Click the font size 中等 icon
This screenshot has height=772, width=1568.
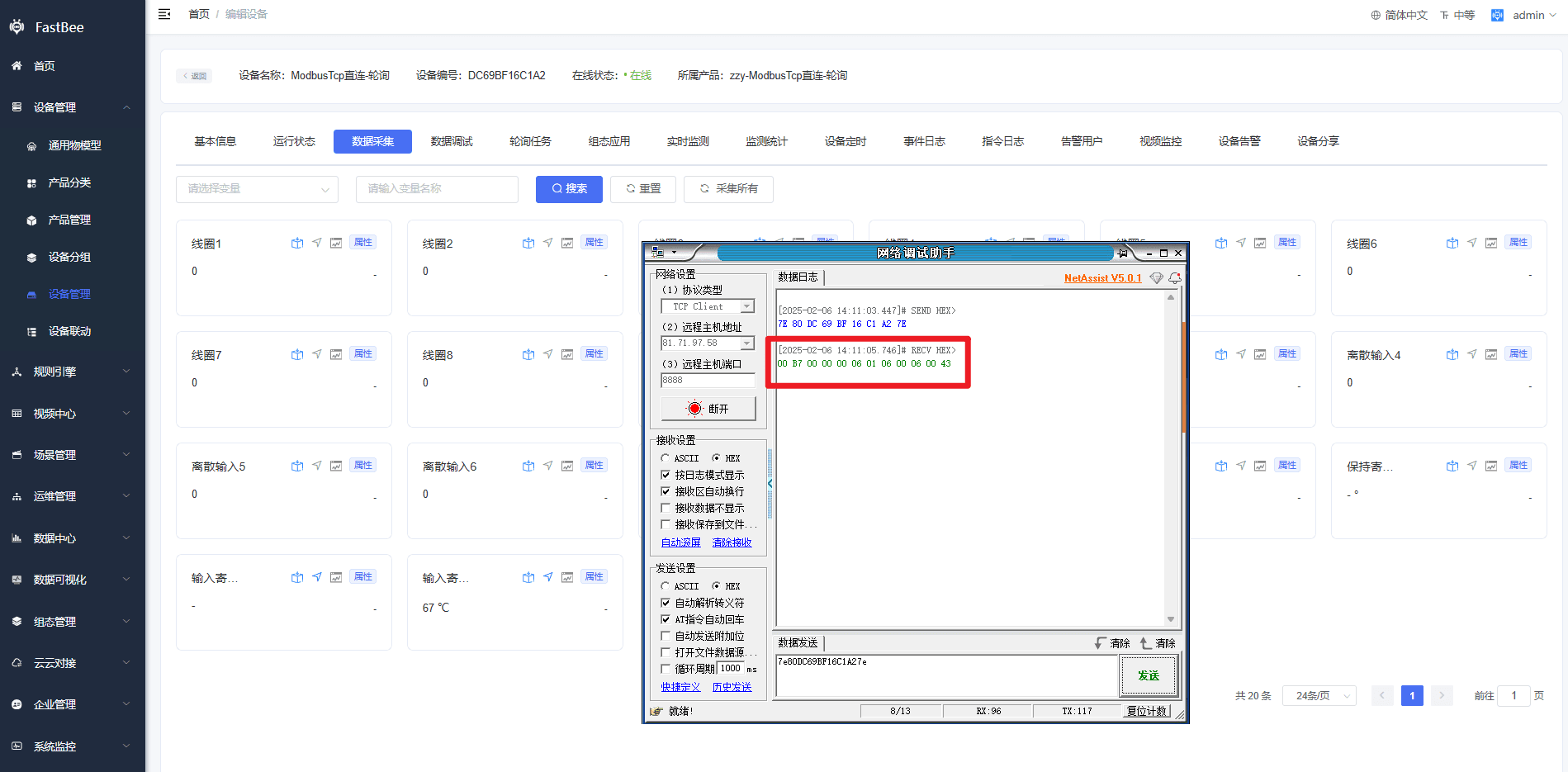pos(1445,15)
